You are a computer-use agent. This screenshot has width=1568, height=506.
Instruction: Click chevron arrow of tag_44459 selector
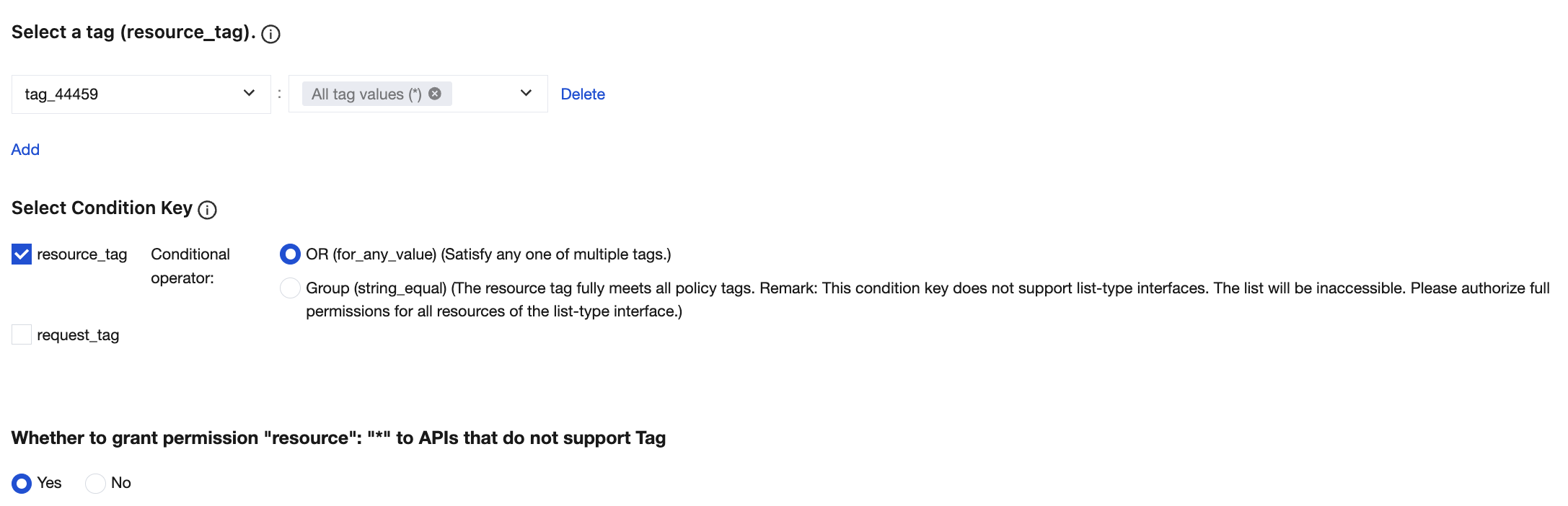(x=249, y=93)
